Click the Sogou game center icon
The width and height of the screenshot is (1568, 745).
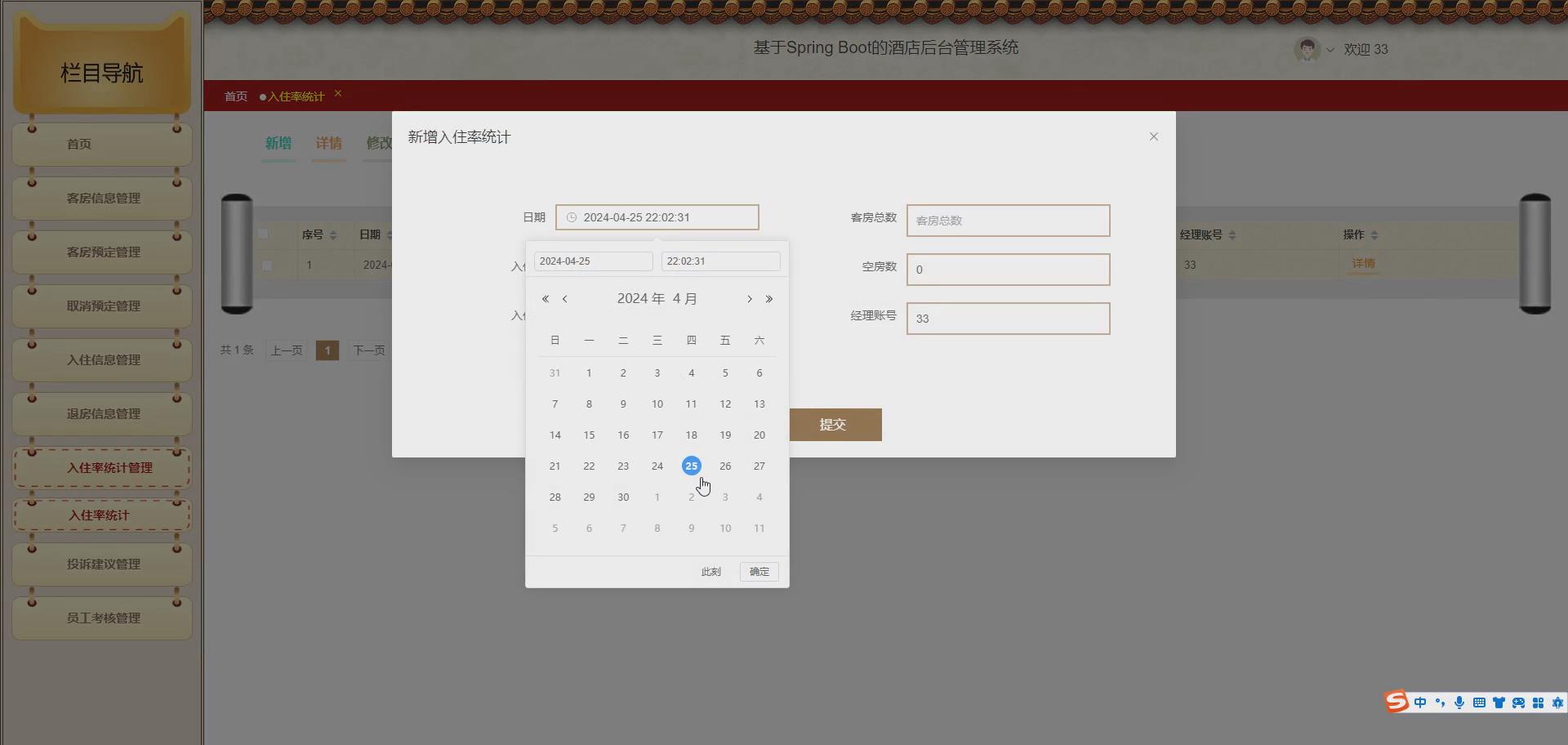tap(1519, 703)
